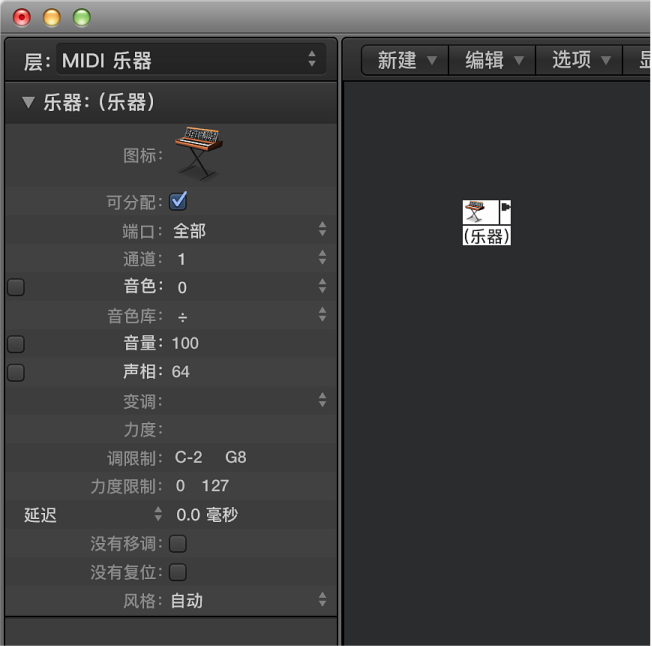Select the (乐器) instrument object in the environment
Image resolution: width=652 pixels, height=646 pixels.
(487, 222)
